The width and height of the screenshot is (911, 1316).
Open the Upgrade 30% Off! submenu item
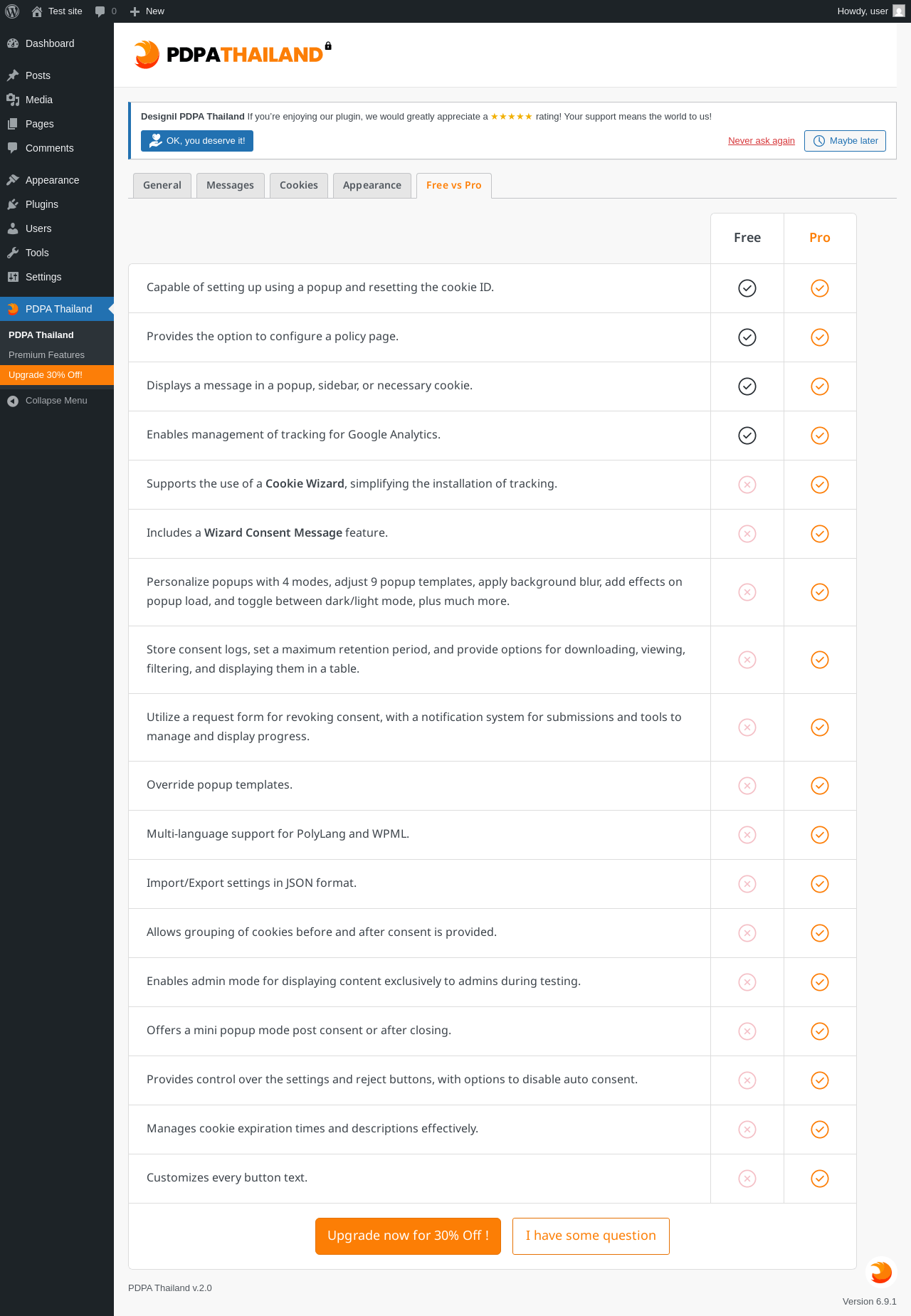[57, 375]
